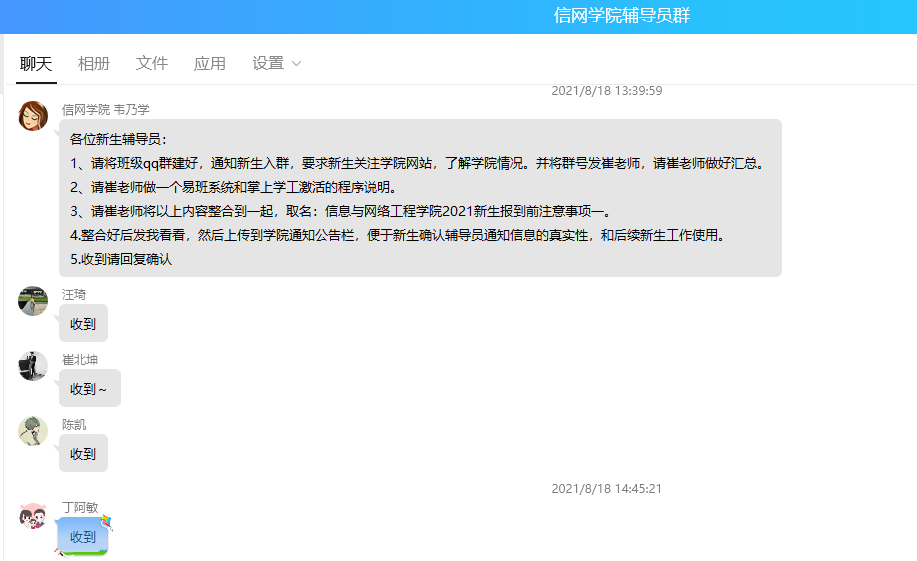The height and width of the screenshot is (561, 917).
Task: Click 丁阿敏's blue 收到 bubble
Action: coord(83,537)
